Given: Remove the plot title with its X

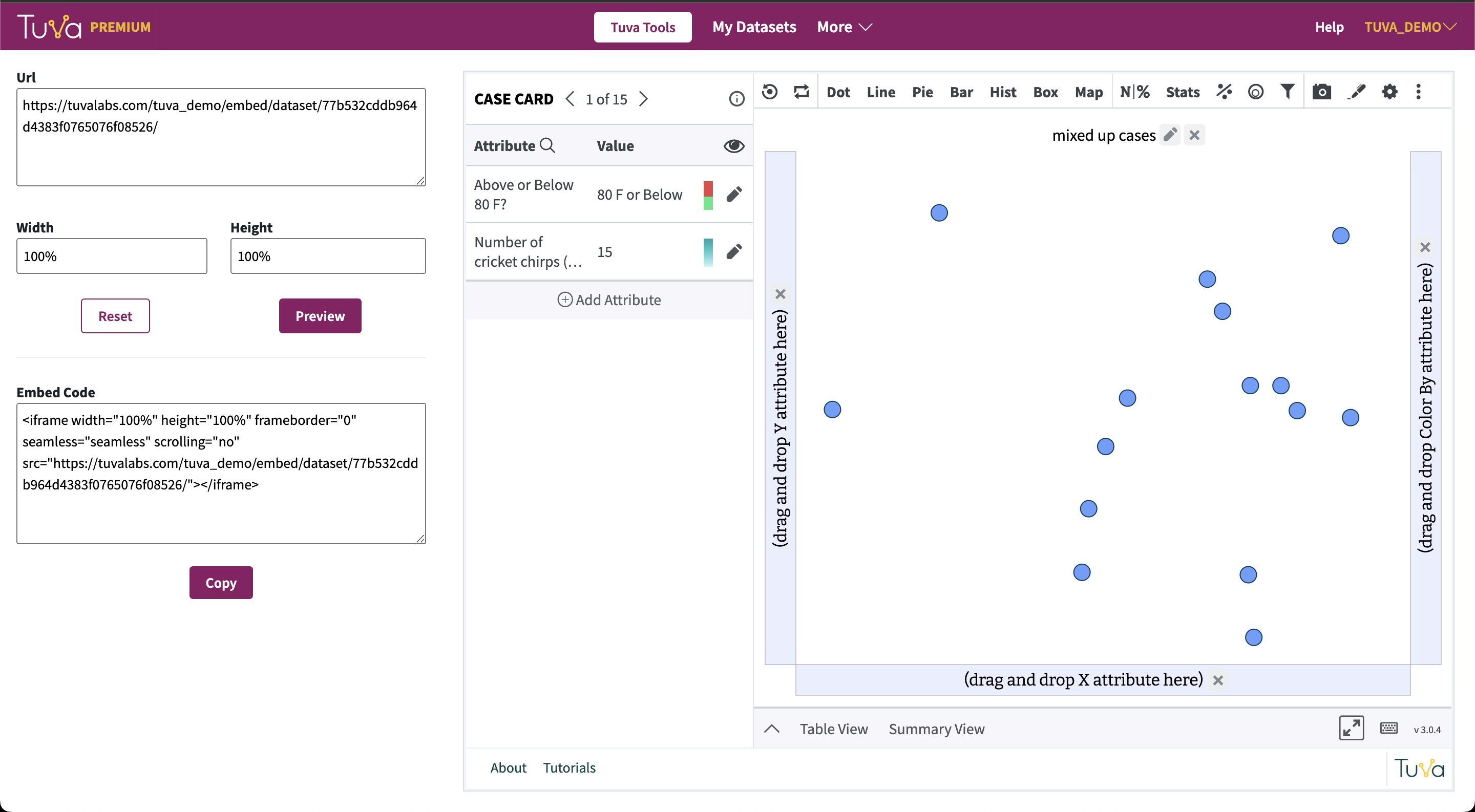Looking at the screenshot, I should click(x=1194, y=135).
